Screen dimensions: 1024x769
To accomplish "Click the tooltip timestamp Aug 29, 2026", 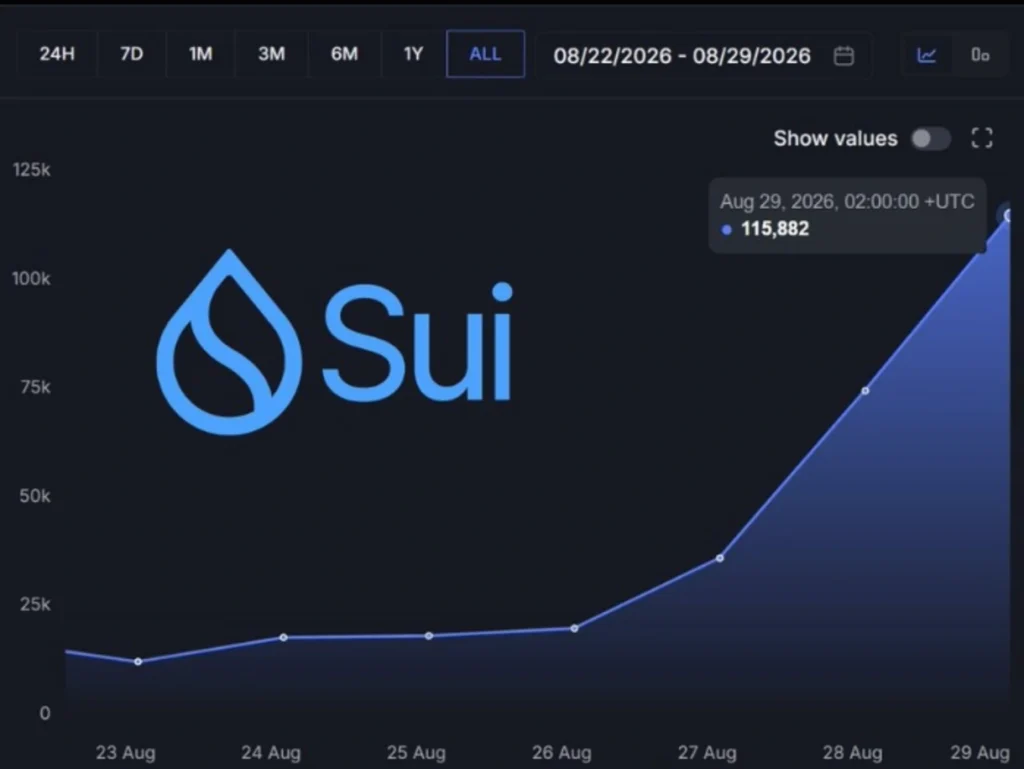I will (847, 201).
